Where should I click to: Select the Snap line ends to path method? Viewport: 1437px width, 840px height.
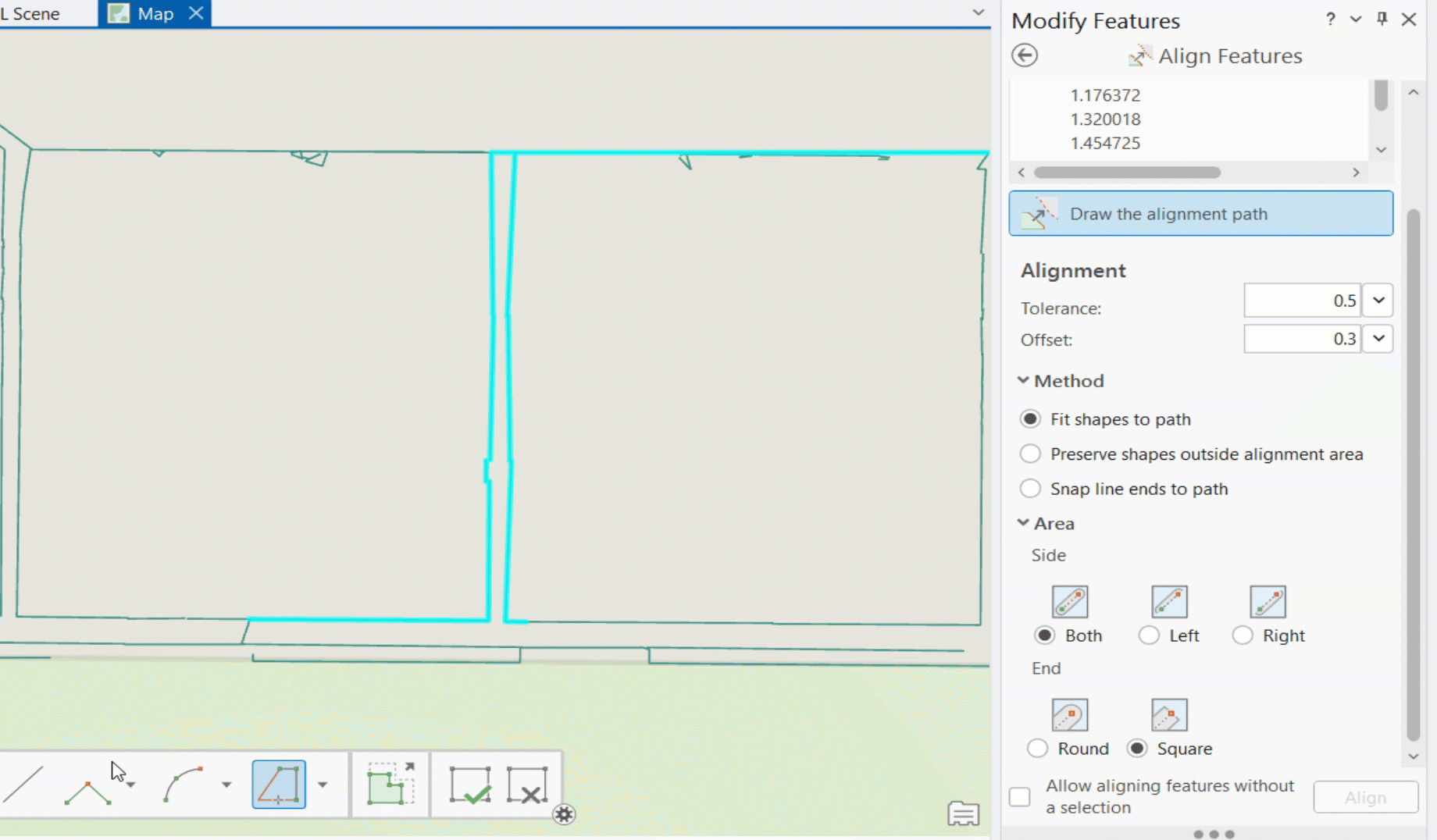pyautogui.click(x=1030, y=488)
